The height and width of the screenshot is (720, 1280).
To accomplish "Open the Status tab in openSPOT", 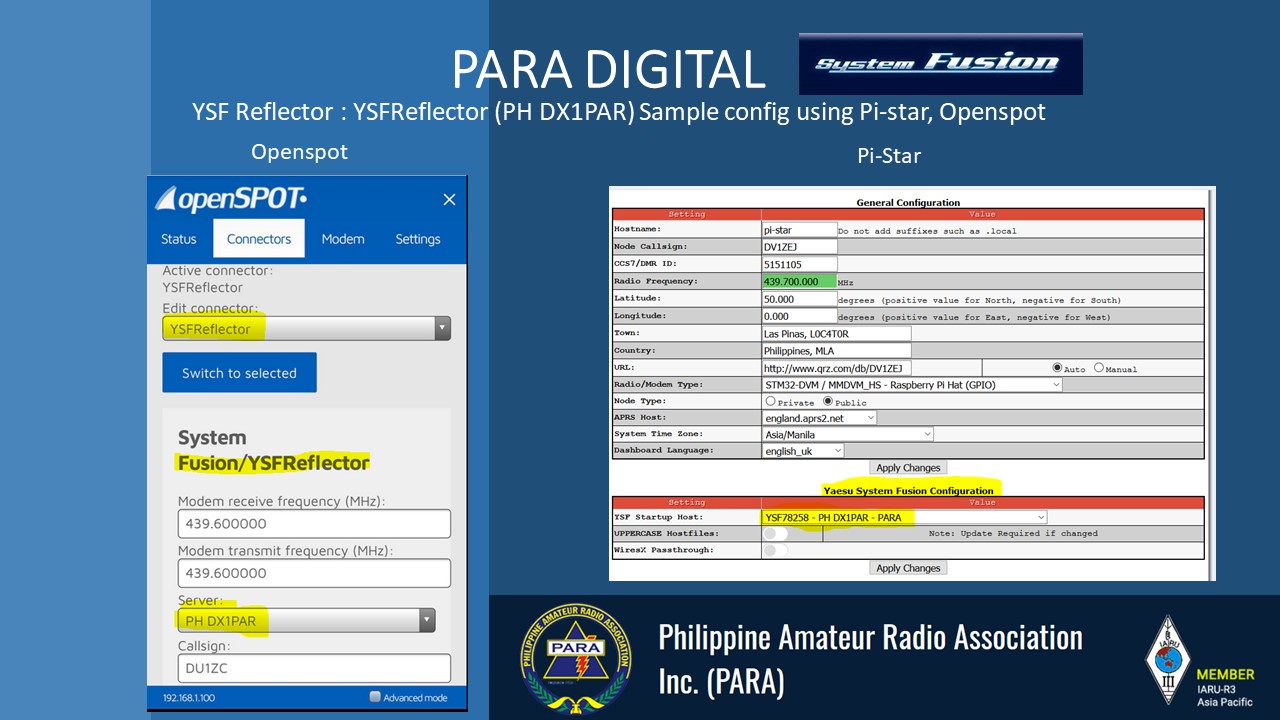I will (x=179, y=239).
